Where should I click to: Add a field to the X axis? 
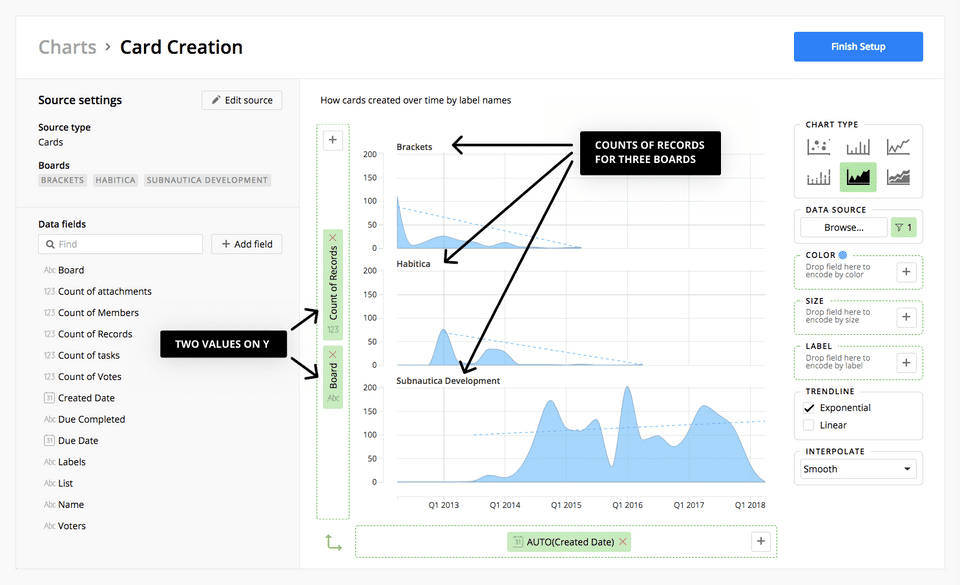coord(760,541)
